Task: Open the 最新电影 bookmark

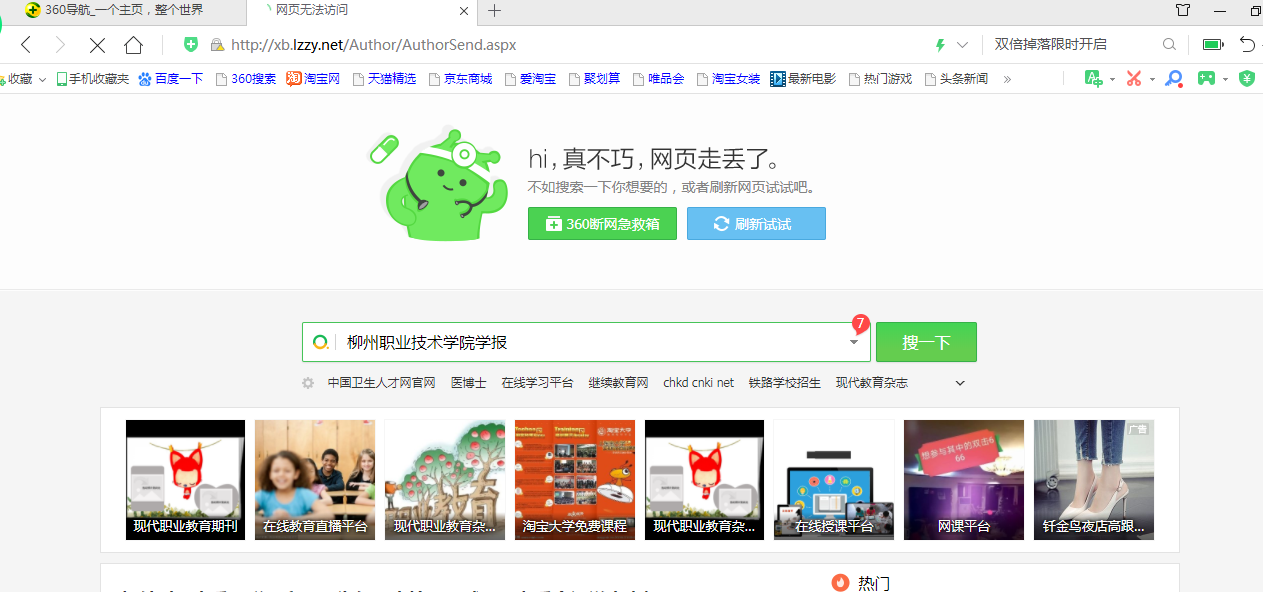Action: (803, 79)
